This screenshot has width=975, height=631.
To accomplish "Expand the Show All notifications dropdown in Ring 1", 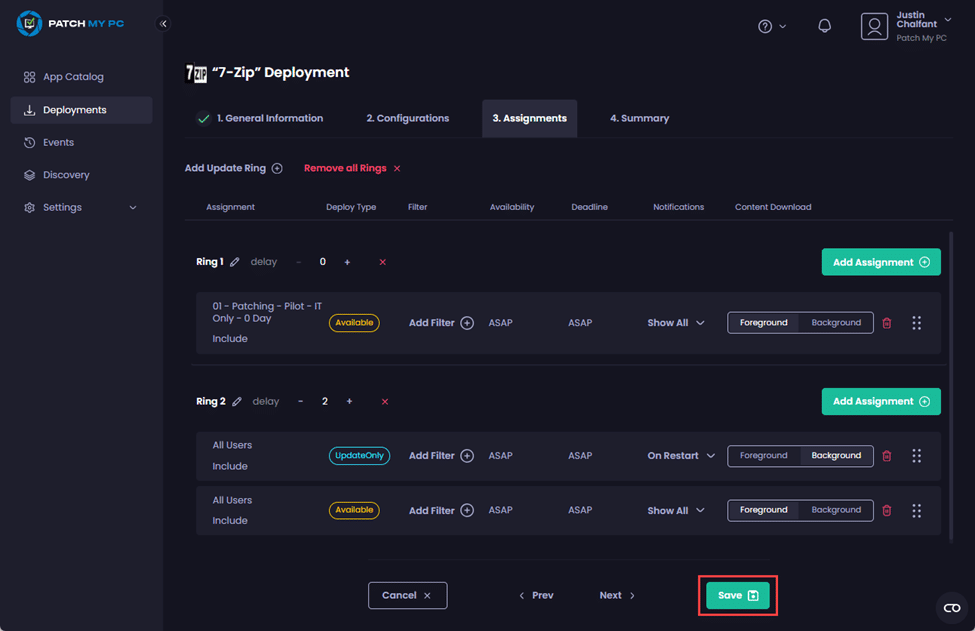I will 676,323.
